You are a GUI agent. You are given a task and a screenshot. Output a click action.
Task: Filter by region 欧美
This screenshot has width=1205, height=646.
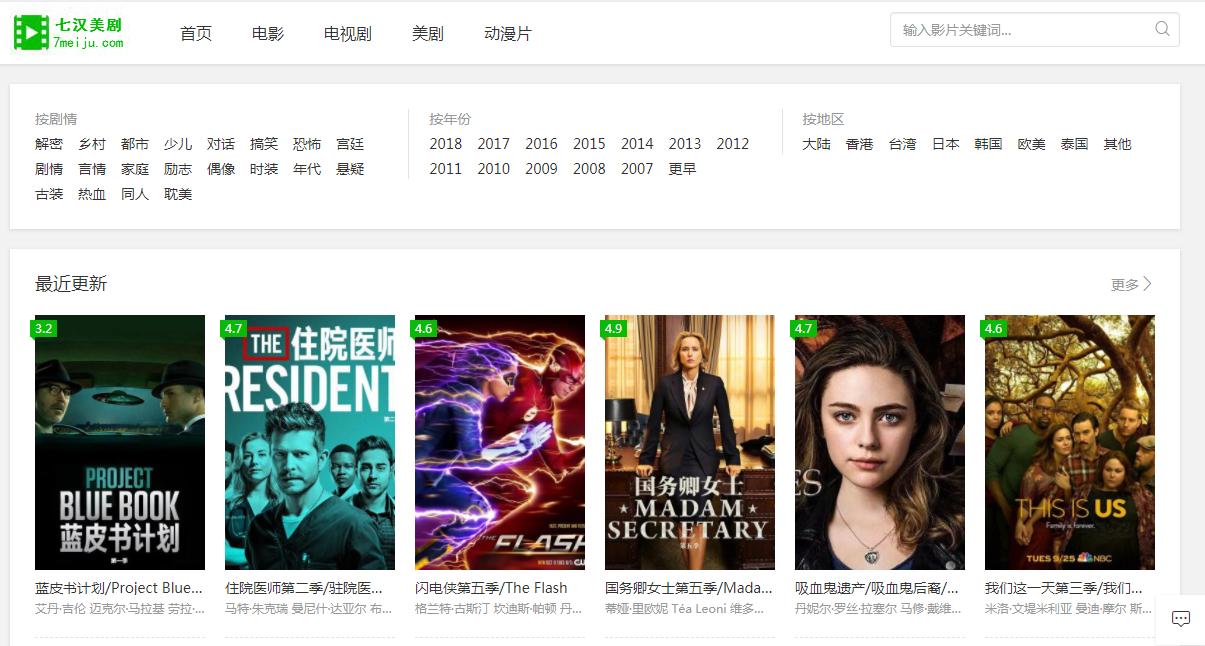point(1031,144)
